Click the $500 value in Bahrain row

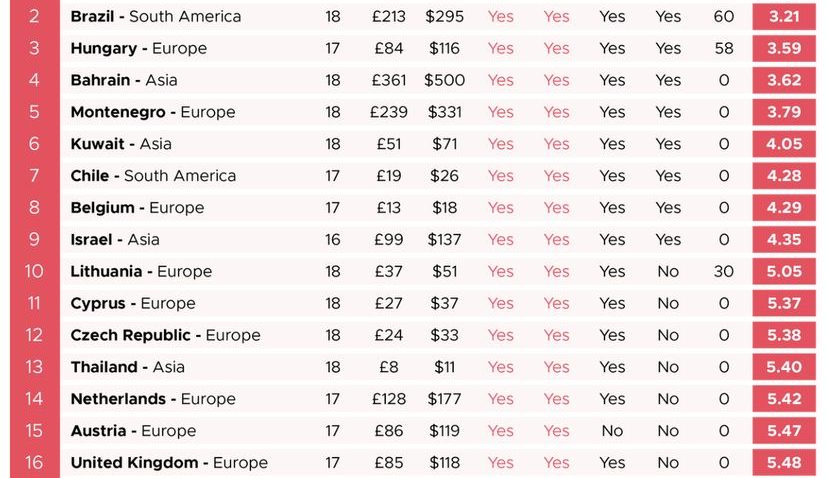click(x=444, y=80)
